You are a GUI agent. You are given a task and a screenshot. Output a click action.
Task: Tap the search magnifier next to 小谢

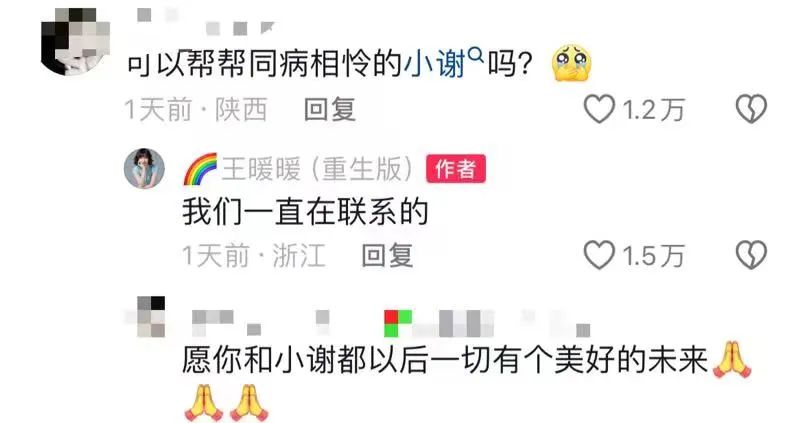point(476,54)
